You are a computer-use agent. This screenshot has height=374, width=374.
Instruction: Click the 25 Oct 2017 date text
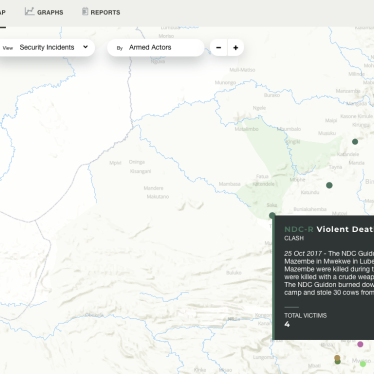pos(303,253)
